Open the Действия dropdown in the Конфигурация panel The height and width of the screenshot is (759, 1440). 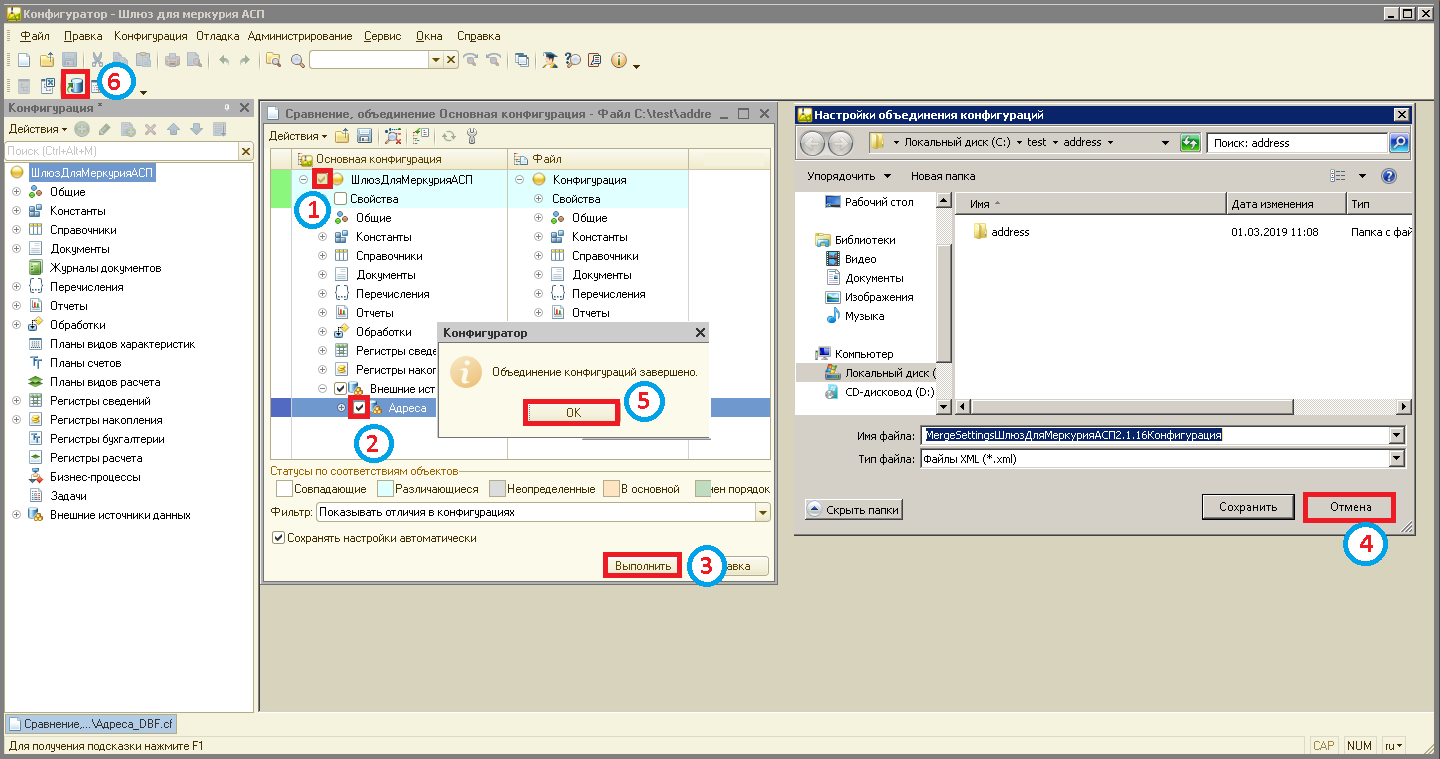pyautogui.click(x=38, y=129)
